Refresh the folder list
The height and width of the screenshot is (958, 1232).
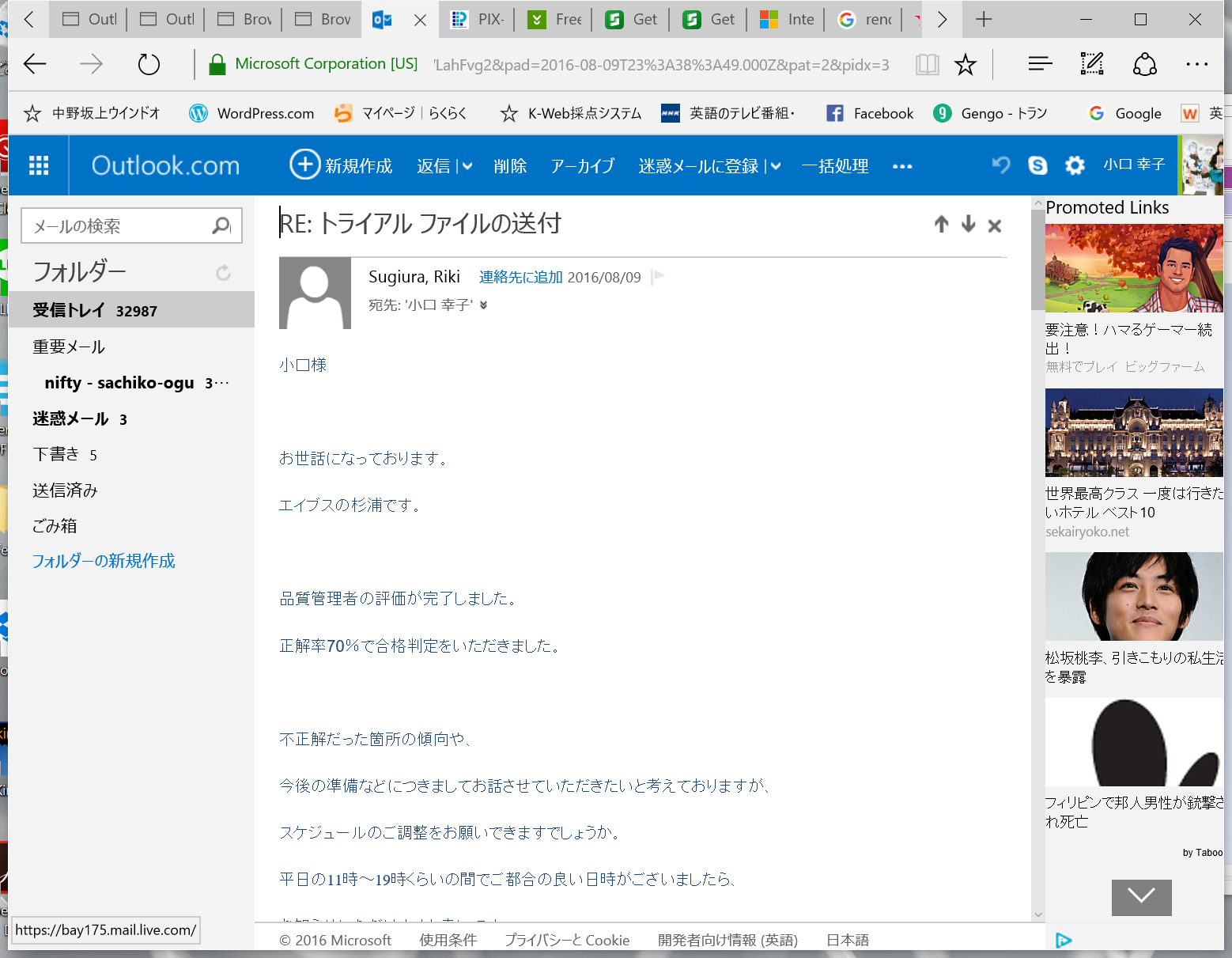pyautogui.click(x=224, y=273)
